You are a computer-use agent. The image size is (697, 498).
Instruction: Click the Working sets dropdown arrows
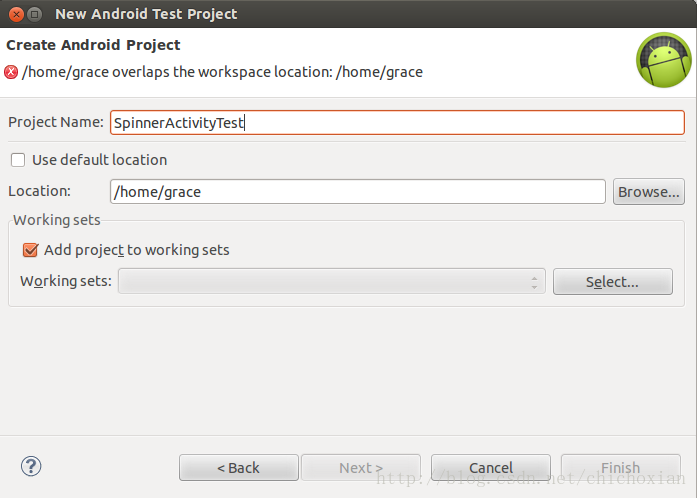534,282
